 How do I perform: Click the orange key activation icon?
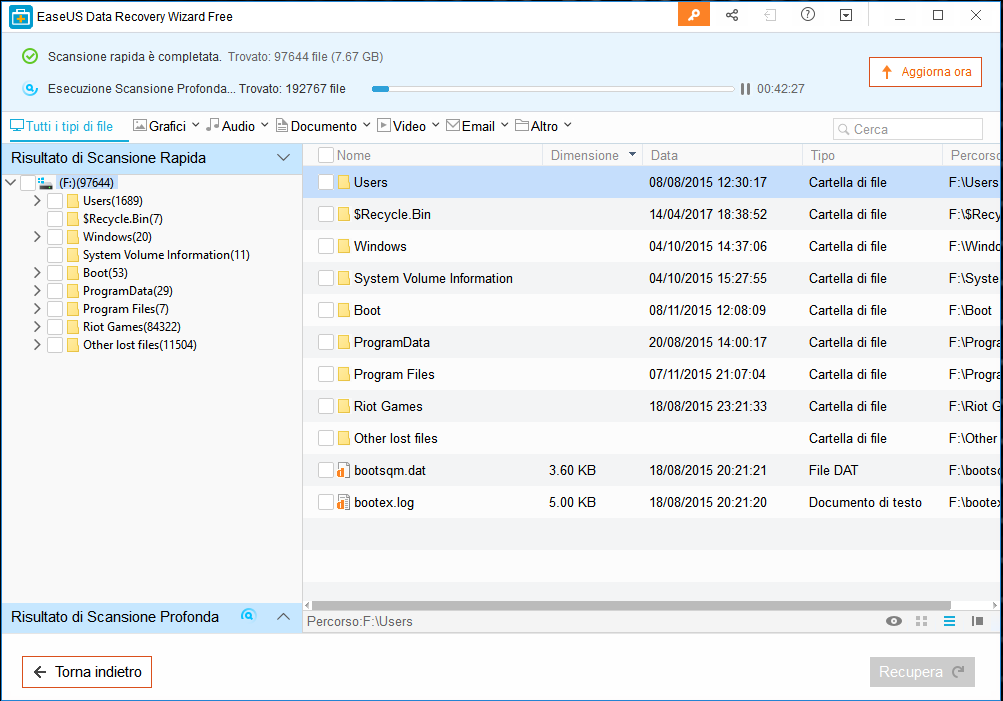694,15
